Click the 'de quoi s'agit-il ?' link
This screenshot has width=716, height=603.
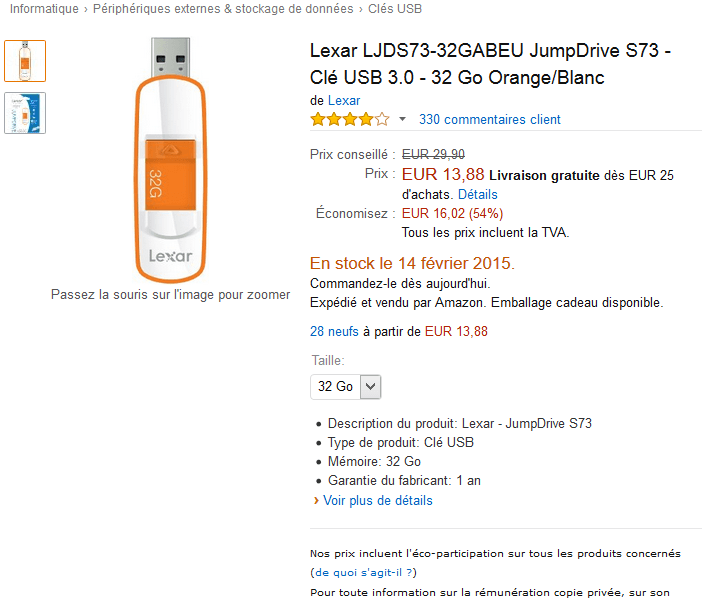[363, 573]
